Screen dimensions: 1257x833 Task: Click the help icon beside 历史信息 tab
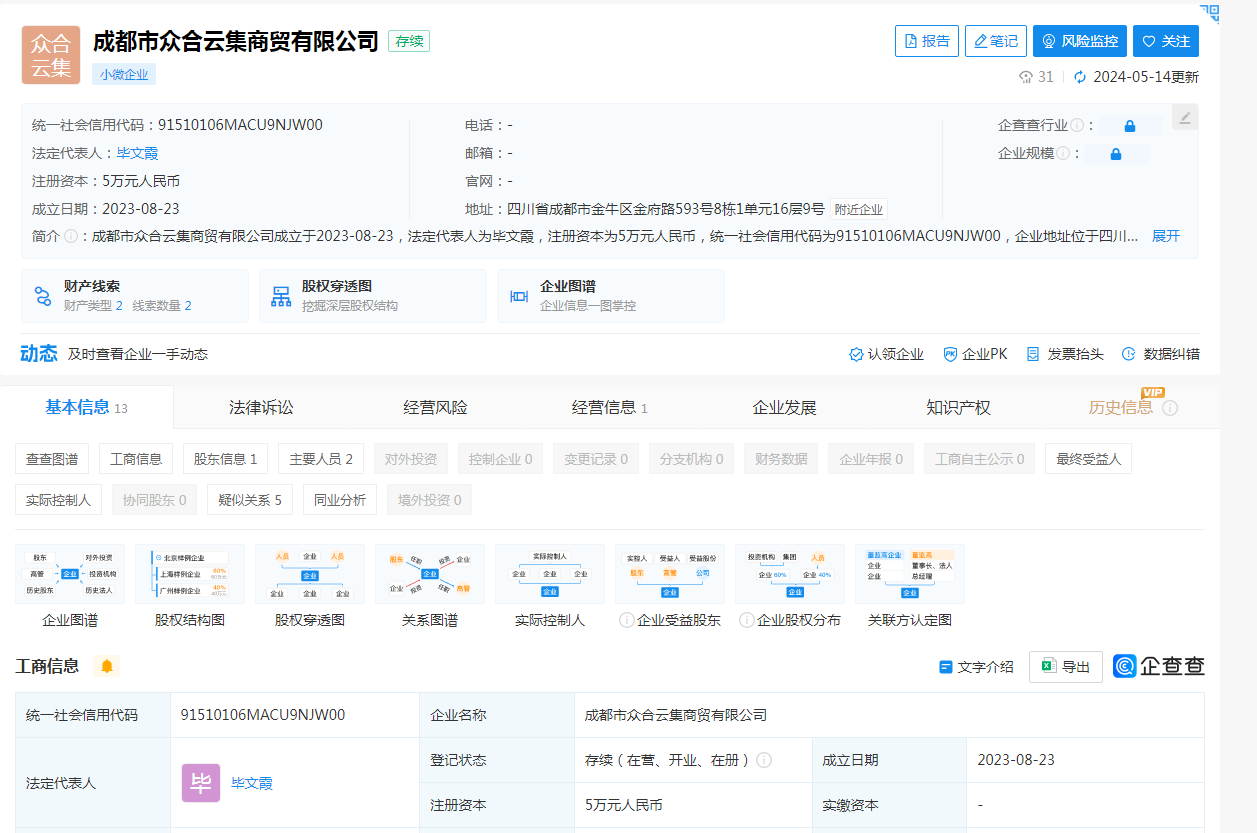click(x=1170, y=408)
